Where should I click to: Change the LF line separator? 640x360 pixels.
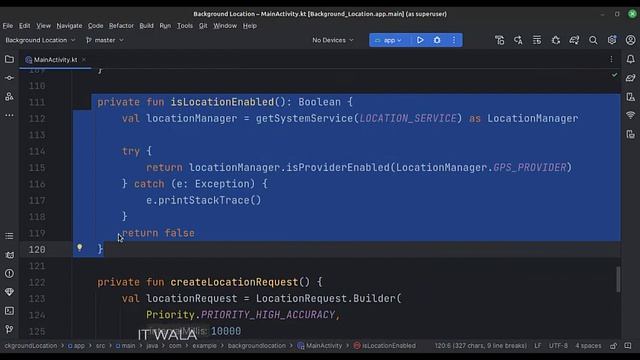pos(538,346)
